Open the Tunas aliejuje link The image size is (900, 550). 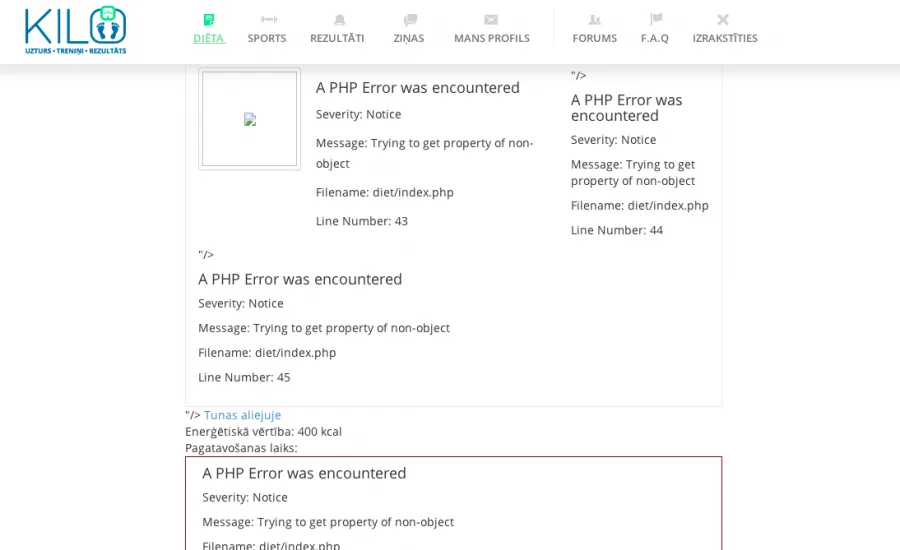coord(242,415)
